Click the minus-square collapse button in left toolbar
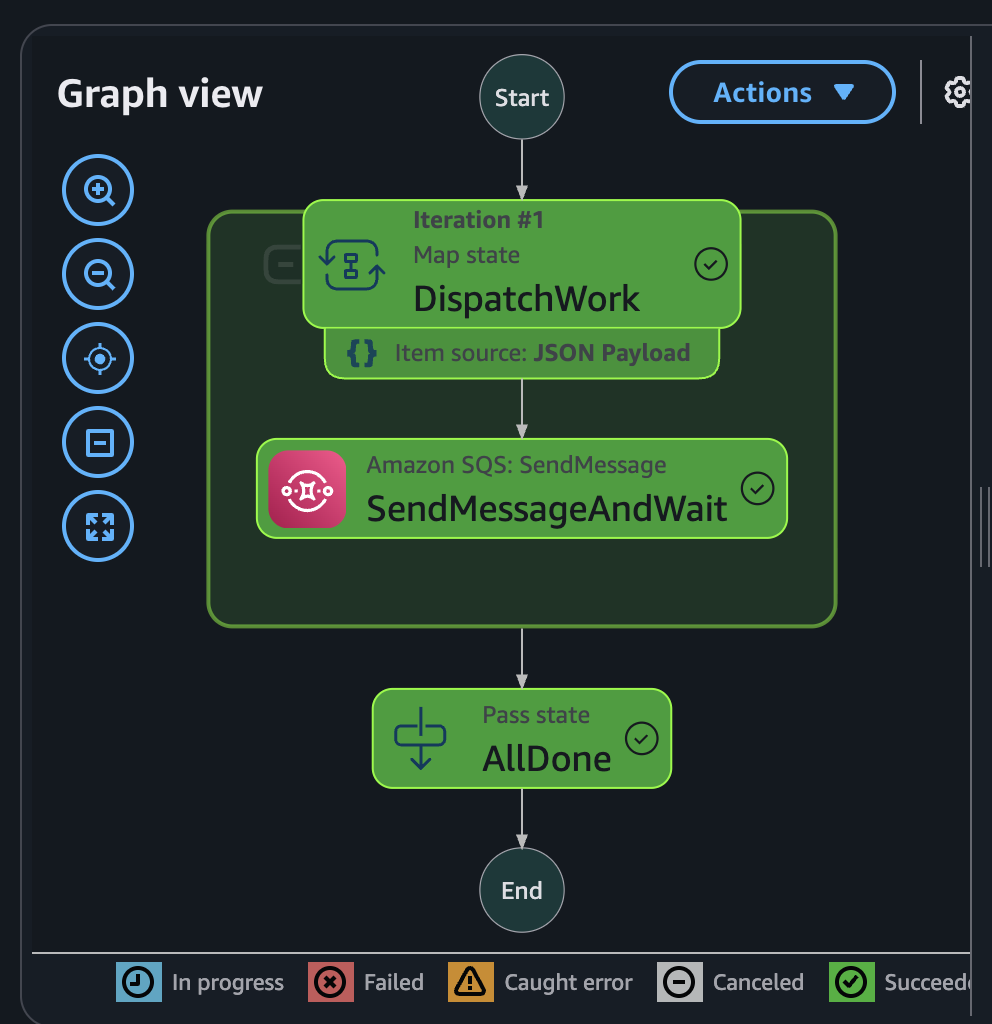 98,442
